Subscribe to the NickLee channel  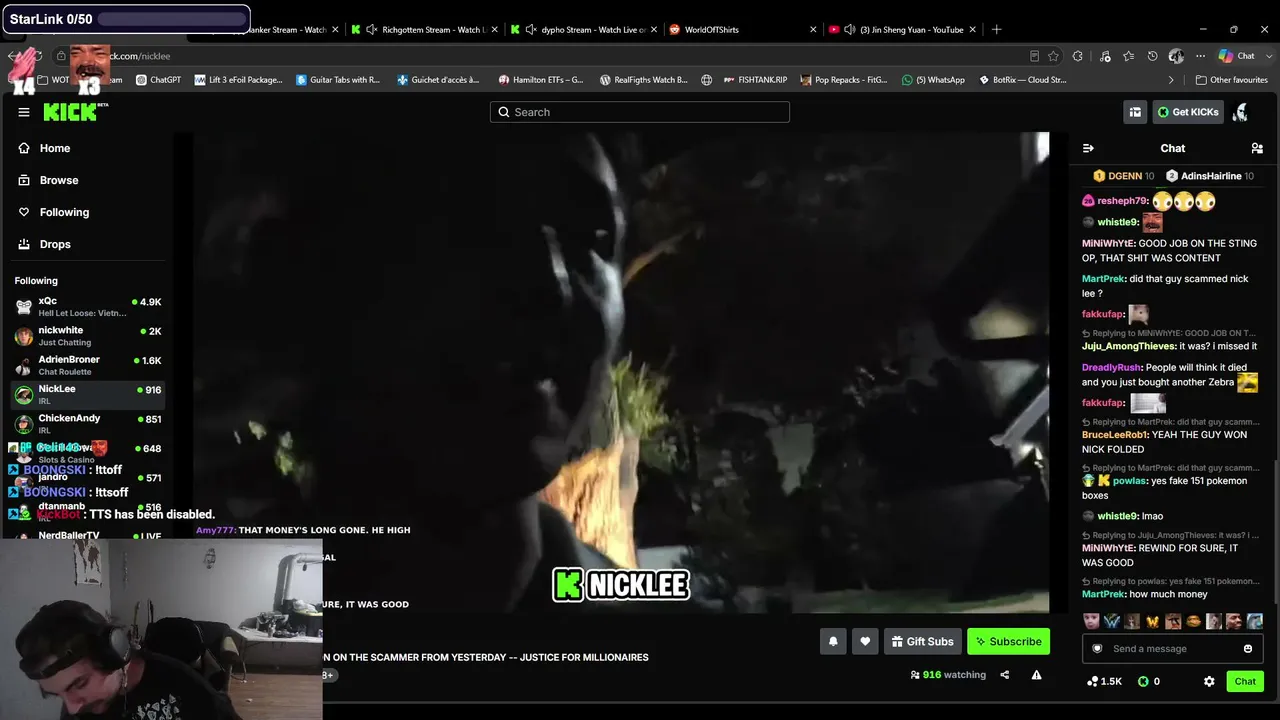click(x=1009, y=641)
